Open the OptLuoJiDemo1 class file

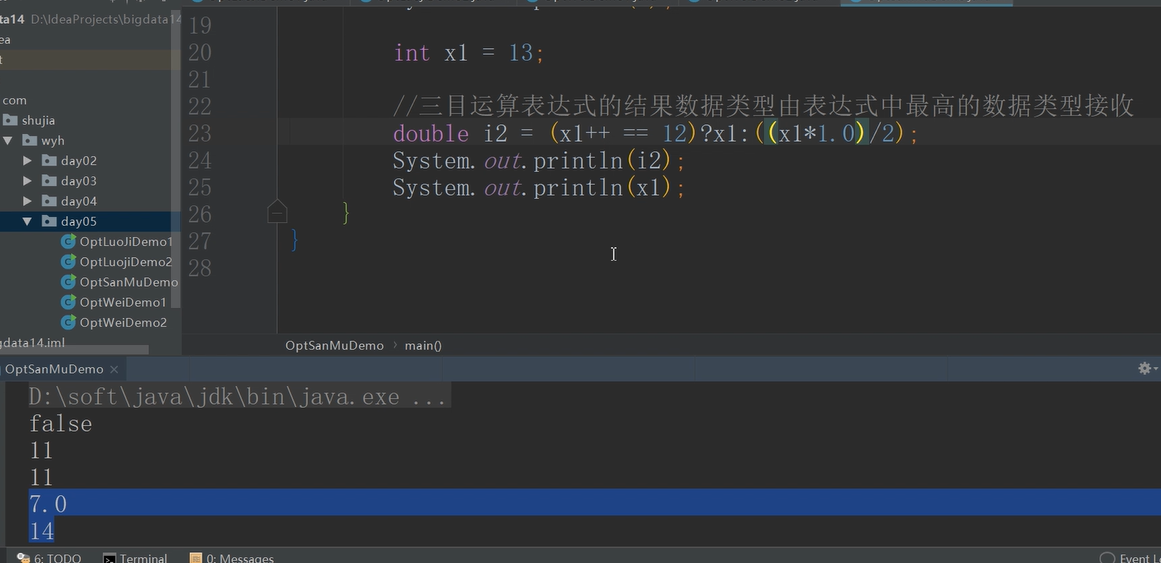[126, 241]
